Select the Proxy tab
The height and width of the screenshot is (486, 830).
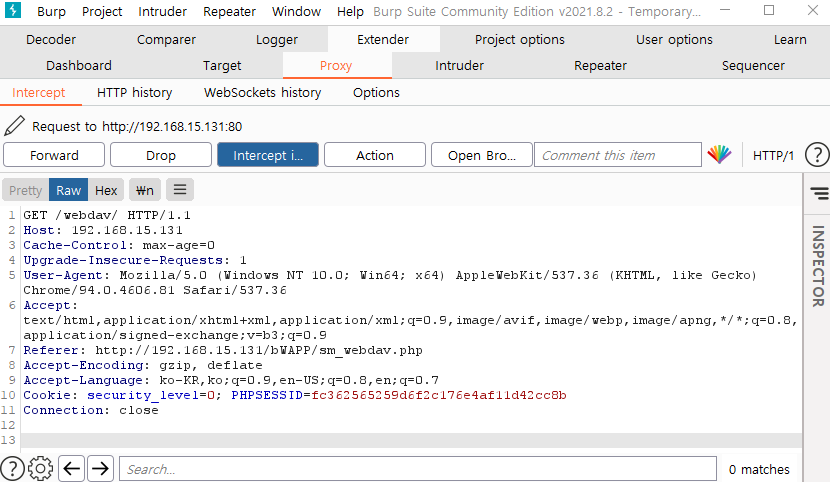336,66
